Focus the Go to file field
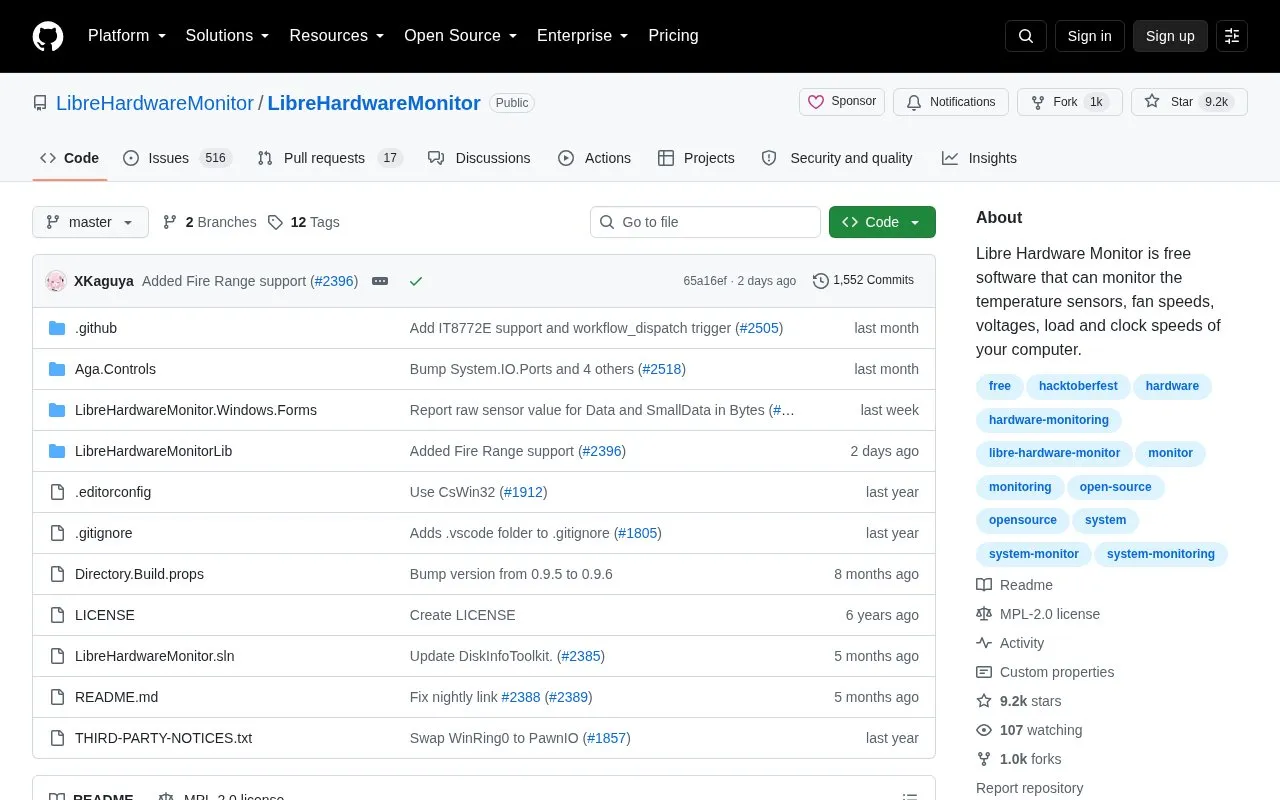 705,222
